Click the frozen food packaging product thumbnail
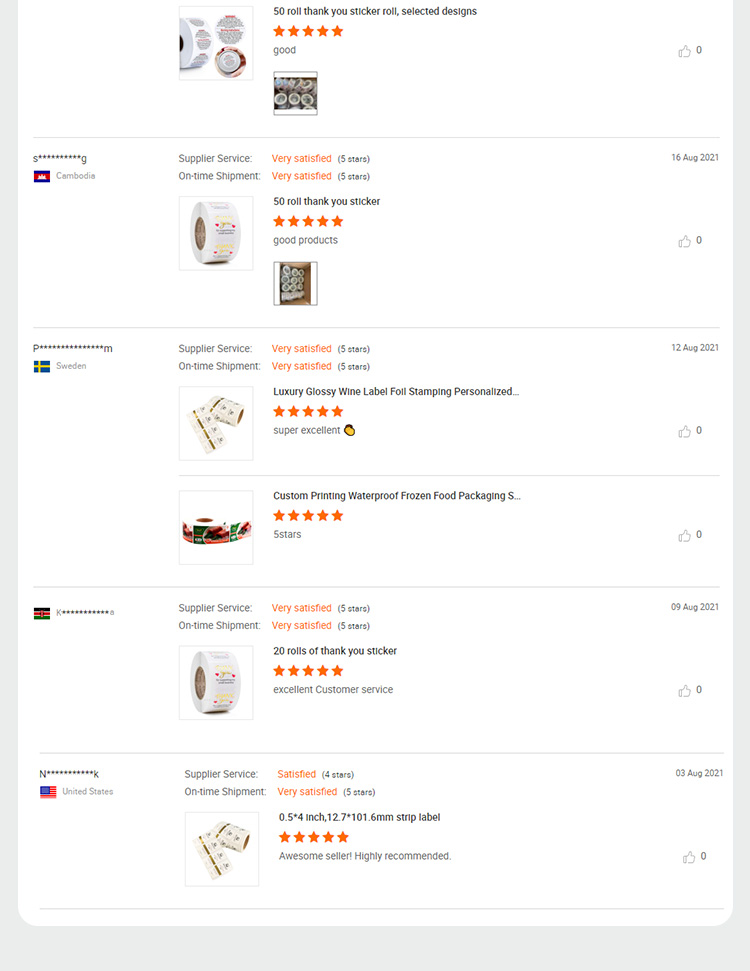 [216, 527]
